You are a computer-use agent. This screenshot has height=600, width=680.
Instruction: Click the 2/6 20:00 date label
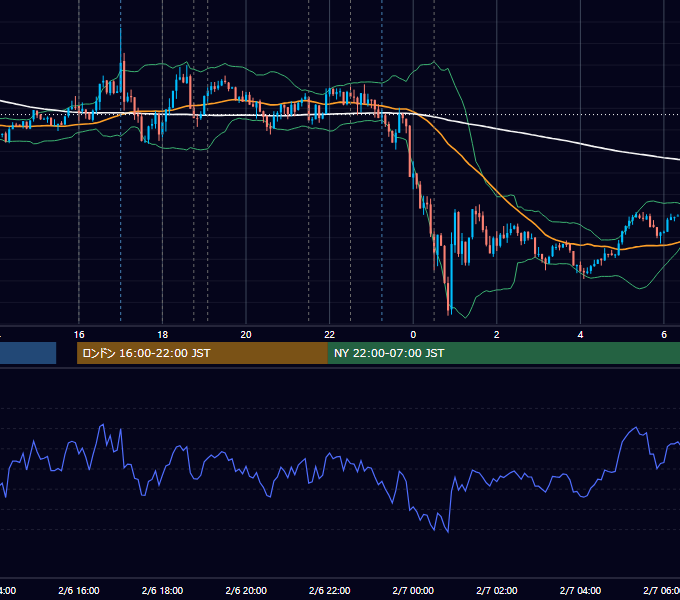coord(246,590)
